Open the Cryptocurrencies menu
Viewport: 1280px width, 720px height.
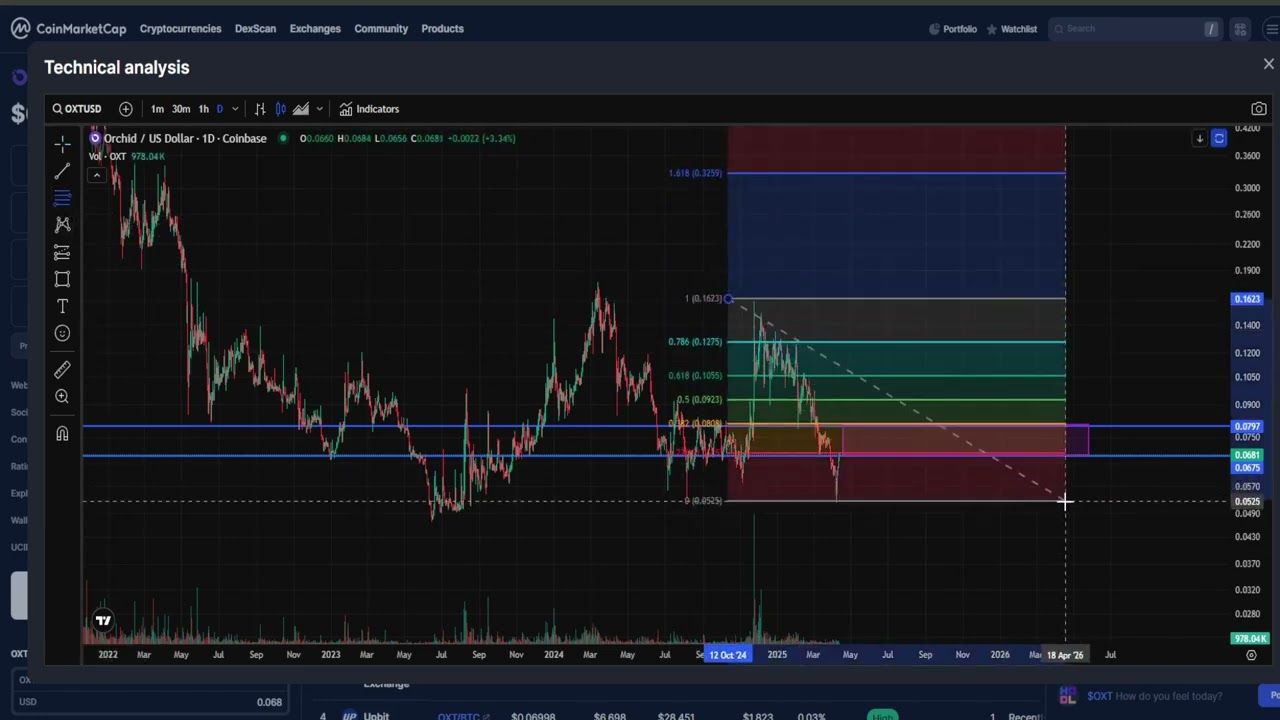click(180, 29)
